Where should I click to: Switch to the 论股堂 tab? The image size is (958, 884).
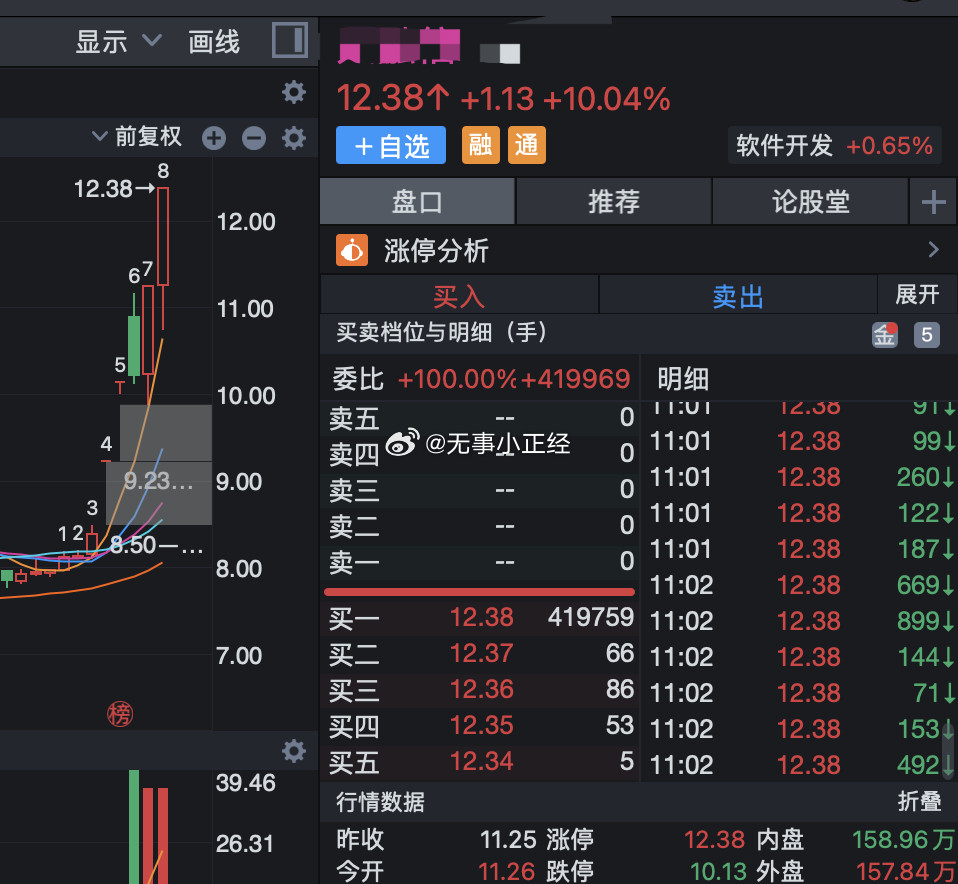(x=811, y=202)
